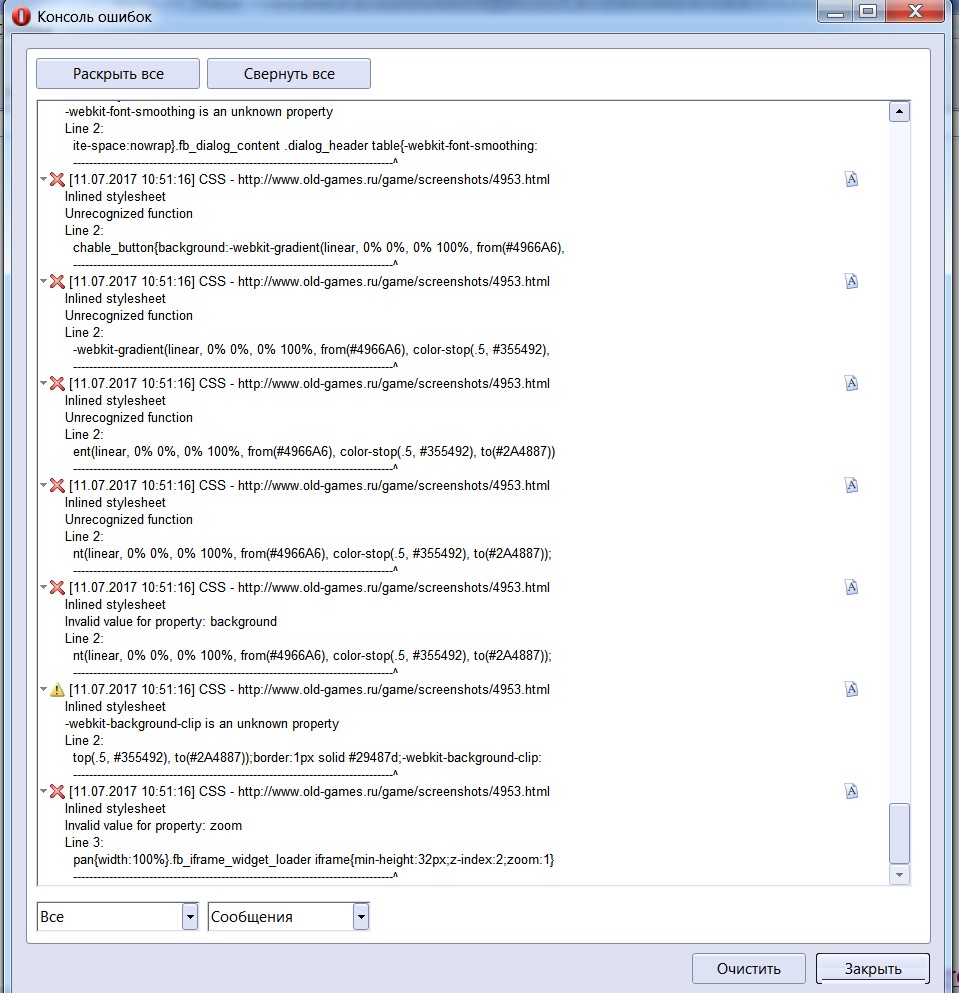Click text 'Invalid value for property: zoom'

point(153,825)
